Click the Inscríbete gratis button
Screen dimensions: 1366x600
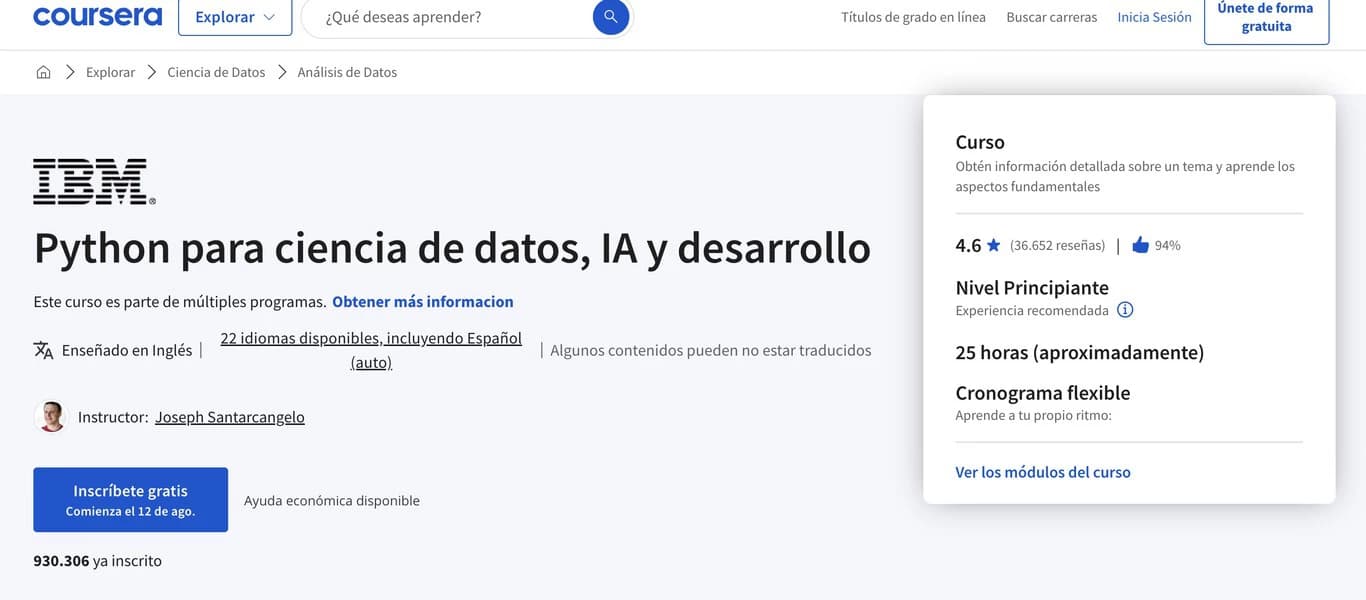point(130,500)
